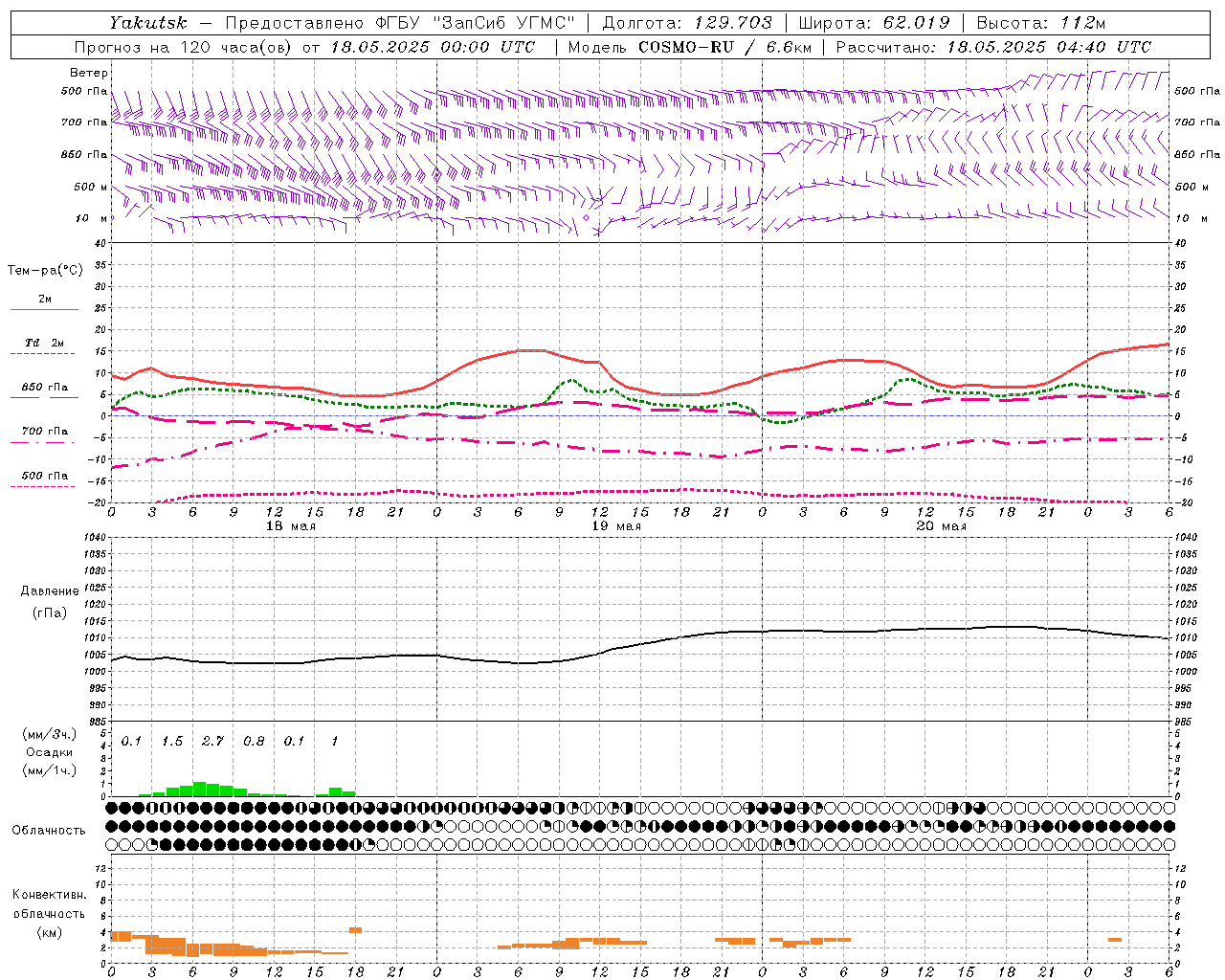Click the longitude value "Долгота: 129.703"

coord(687,22)
